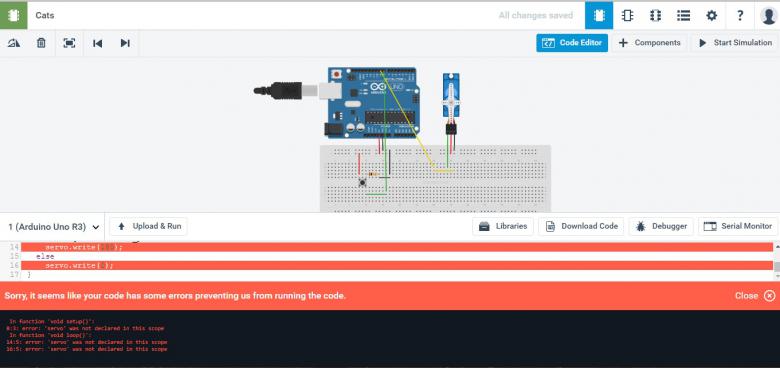The height and width of the screenshot is (368, 780).
Task: Switch to schematic view icon
Action: pyautogui.click(x=627, y=15)
